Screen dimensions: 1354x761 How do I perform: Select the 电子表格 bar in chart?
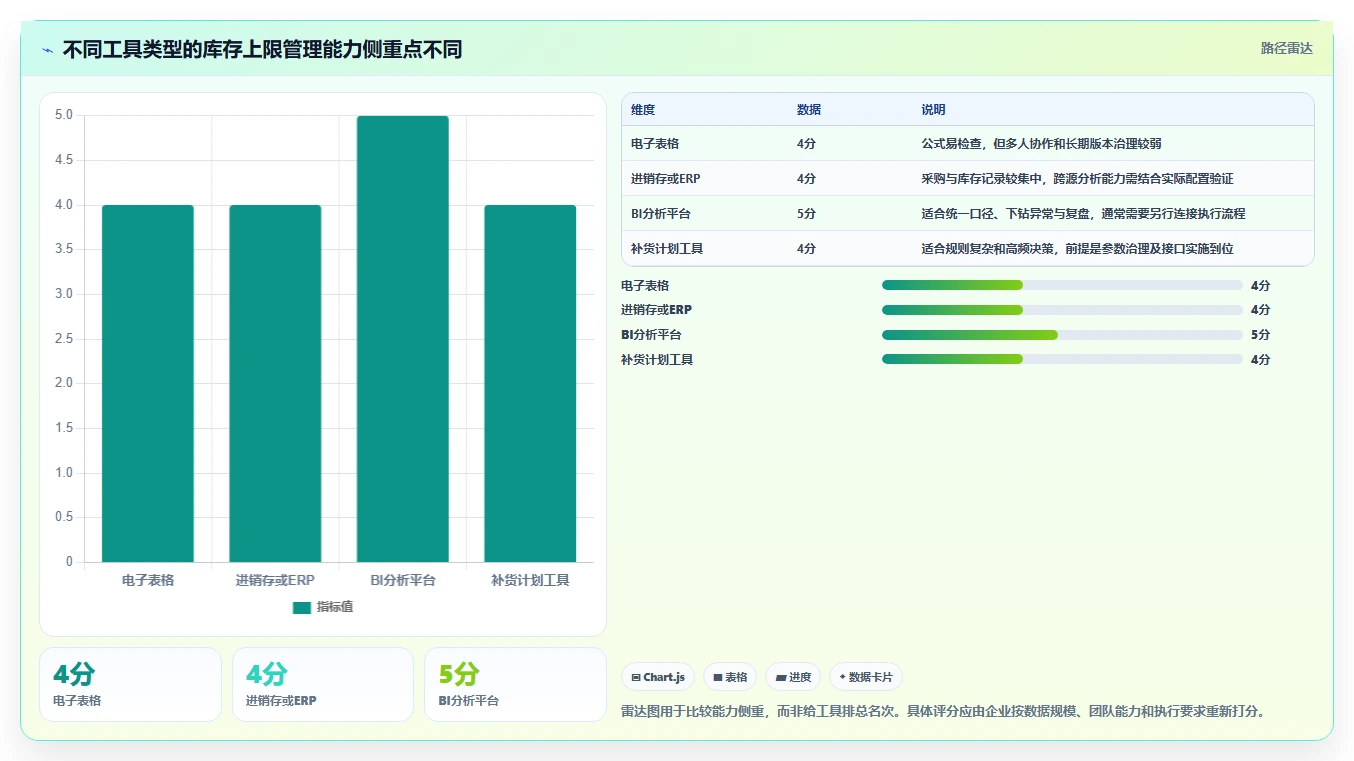pos(148,383)
